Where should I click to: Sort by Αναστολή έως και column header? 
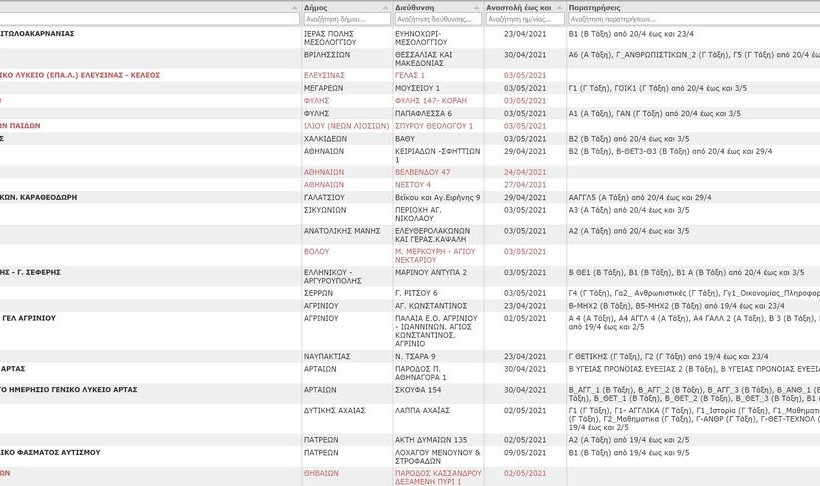coord(518,6)
